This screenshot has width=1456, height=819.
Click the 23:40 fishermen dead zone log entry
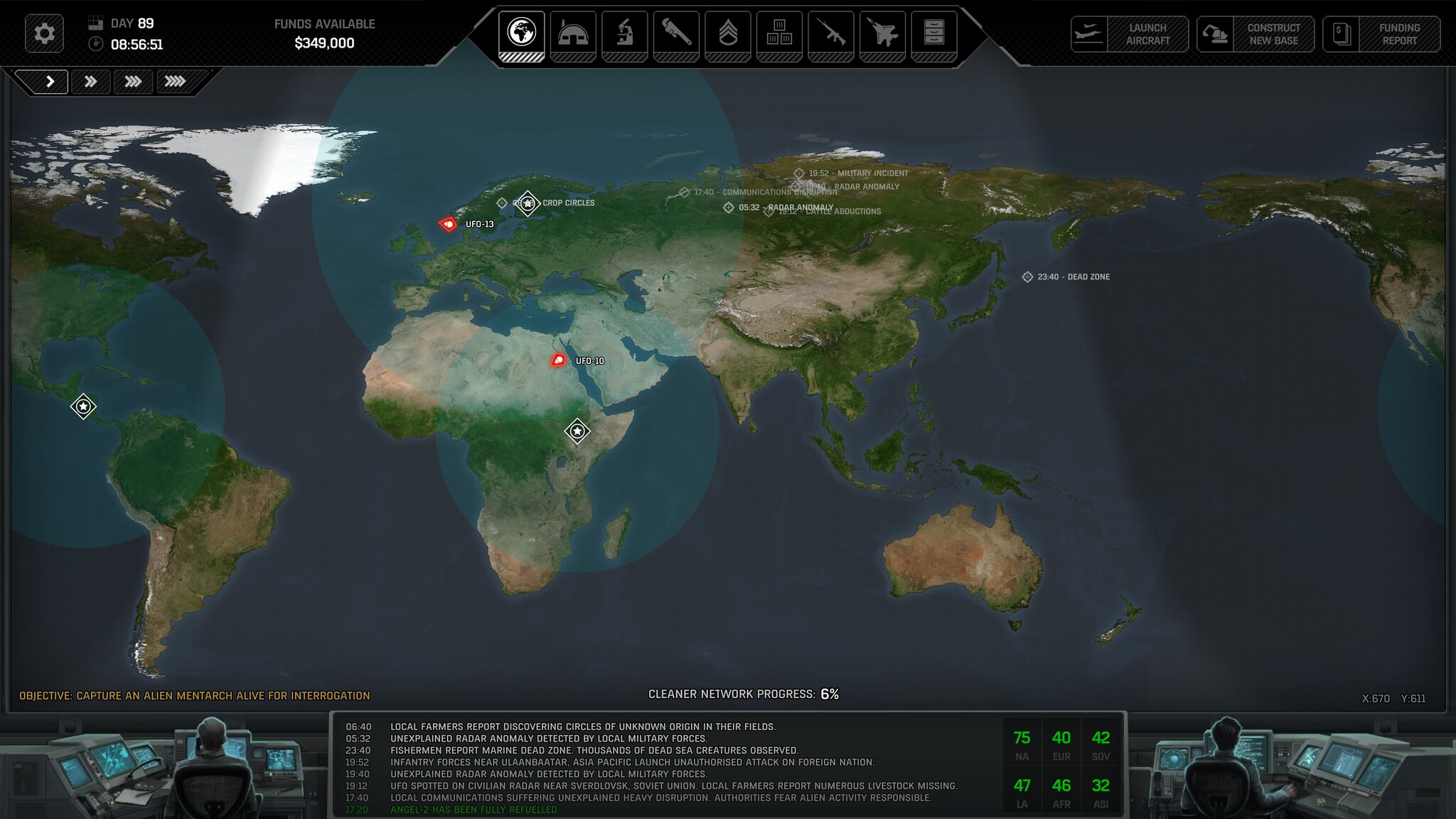click(x=572, y=750)
